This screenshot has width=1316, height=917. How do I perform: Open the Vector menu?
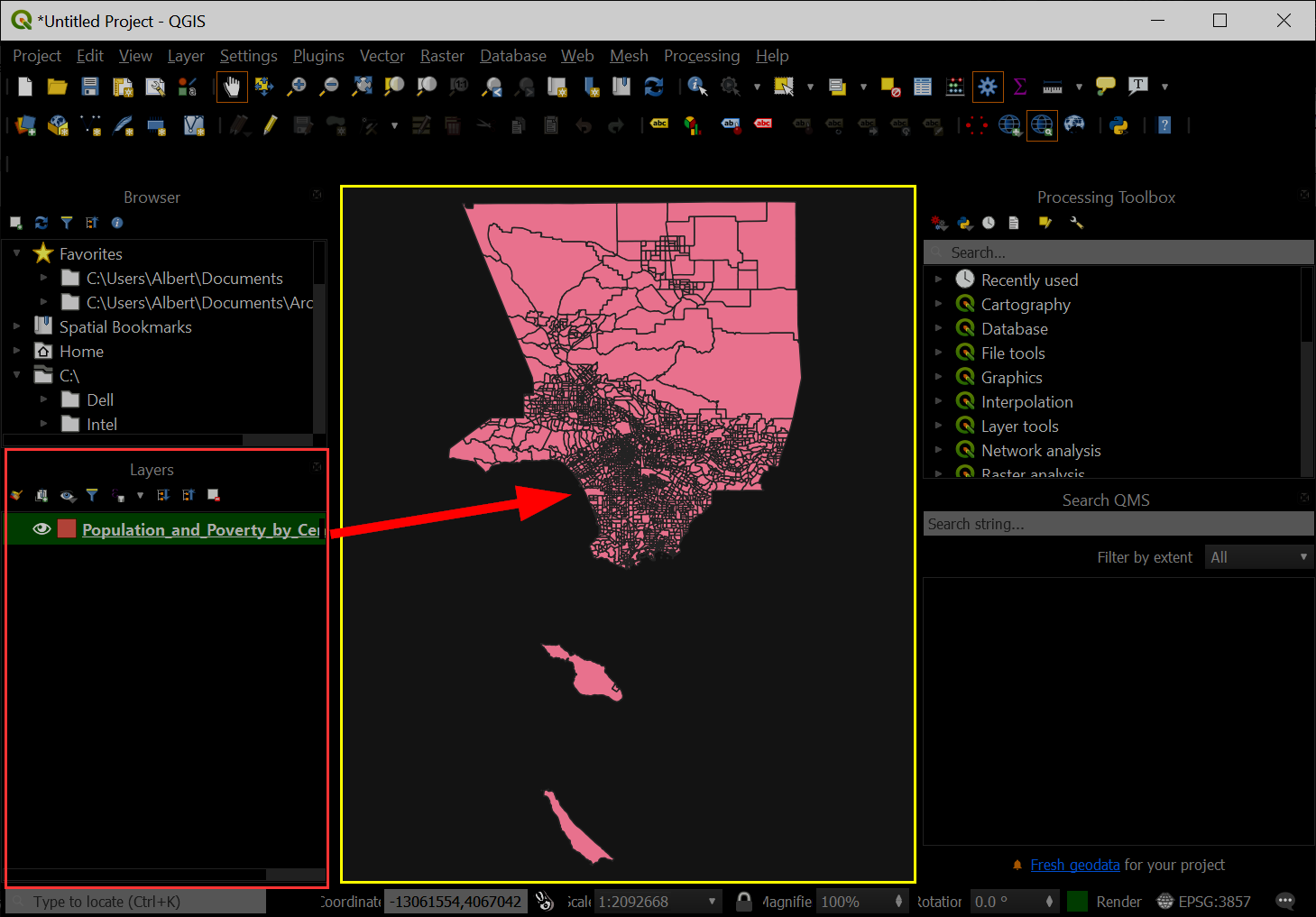tap(382, 56)
